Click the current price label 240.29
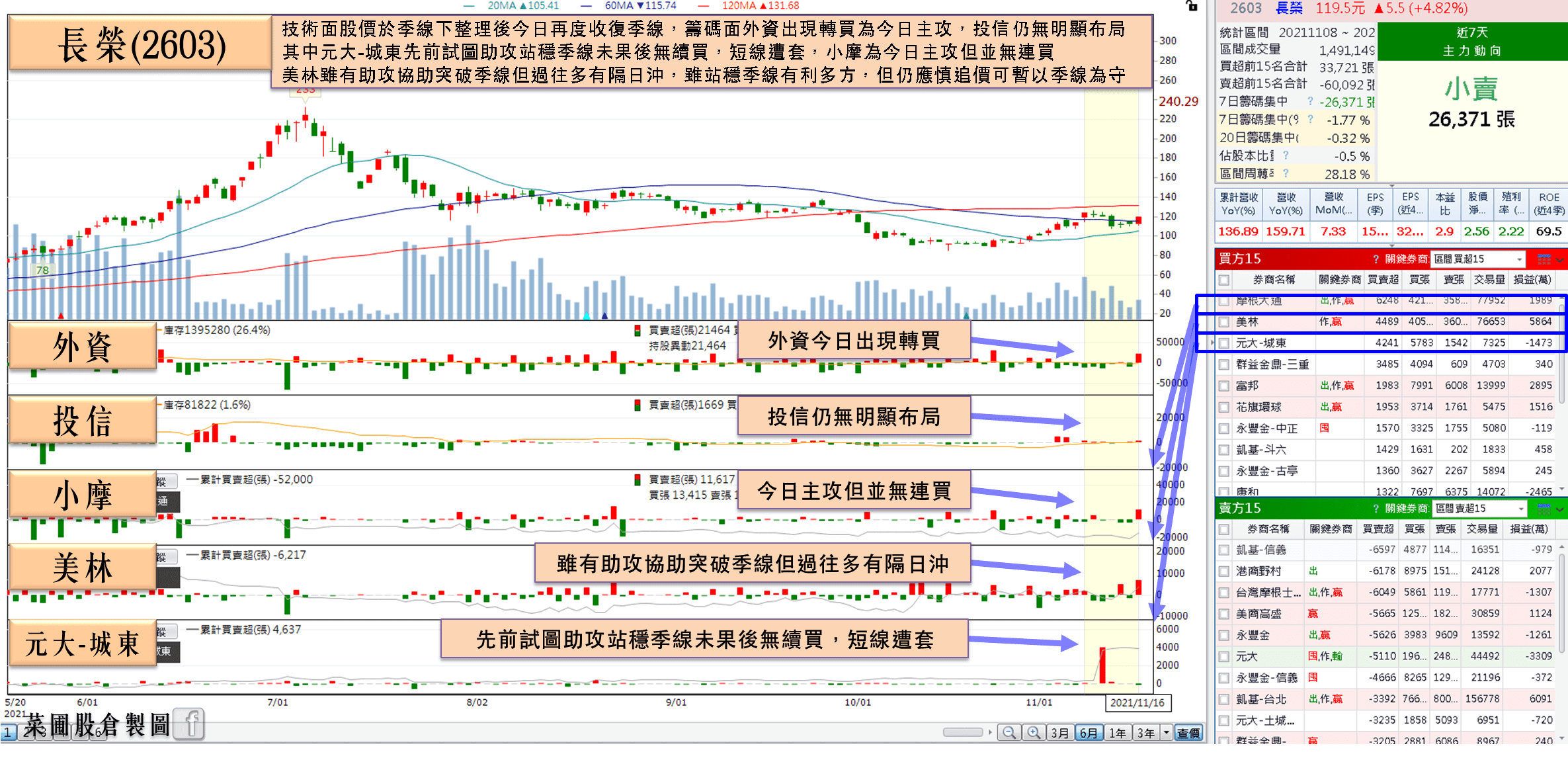Viewport: 1568px width, 760px height. pos(1178,101)
